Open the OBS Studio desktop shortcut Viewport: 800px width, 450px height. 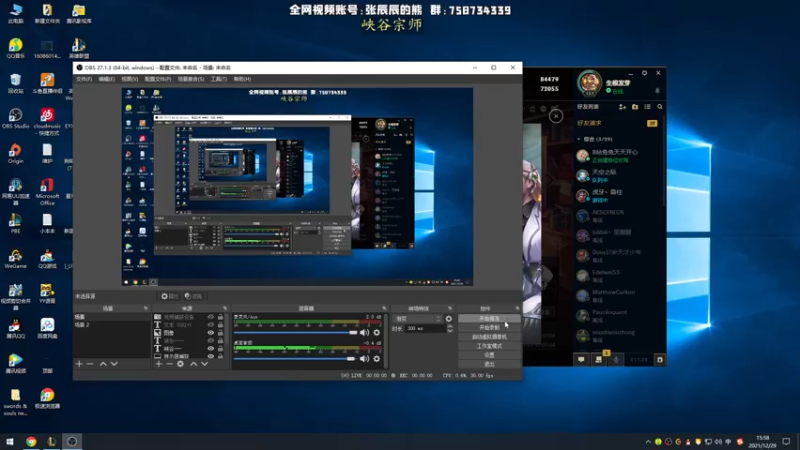point(15,118)
